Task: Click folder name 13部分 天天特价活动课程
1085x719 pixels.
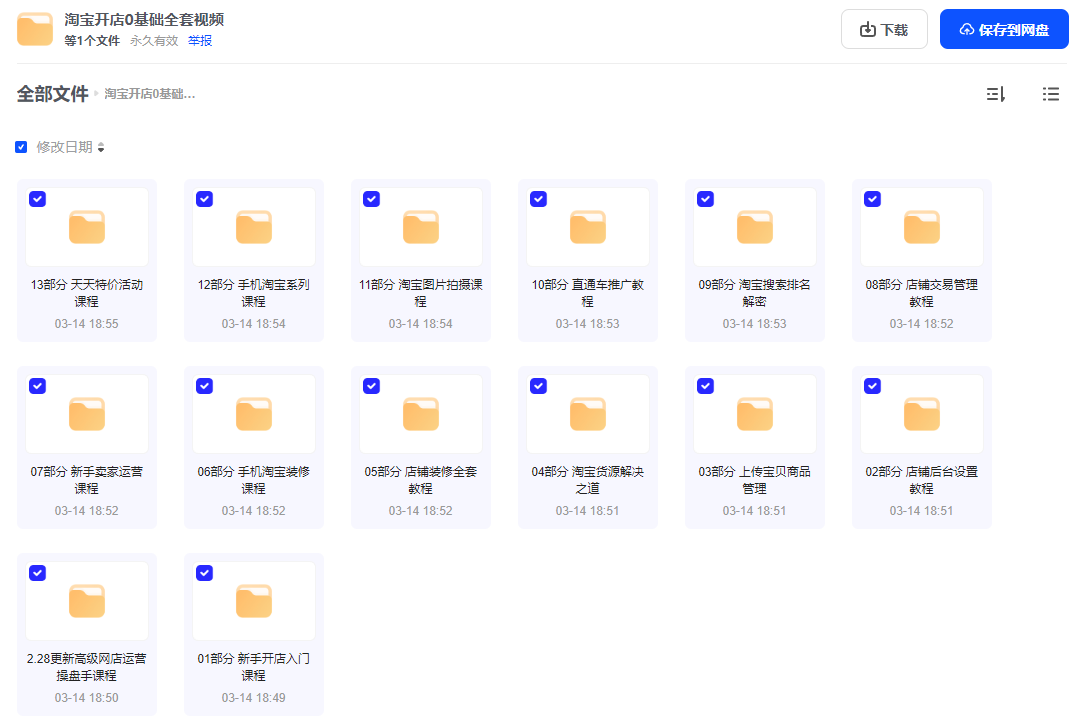Action: (86, 293)
